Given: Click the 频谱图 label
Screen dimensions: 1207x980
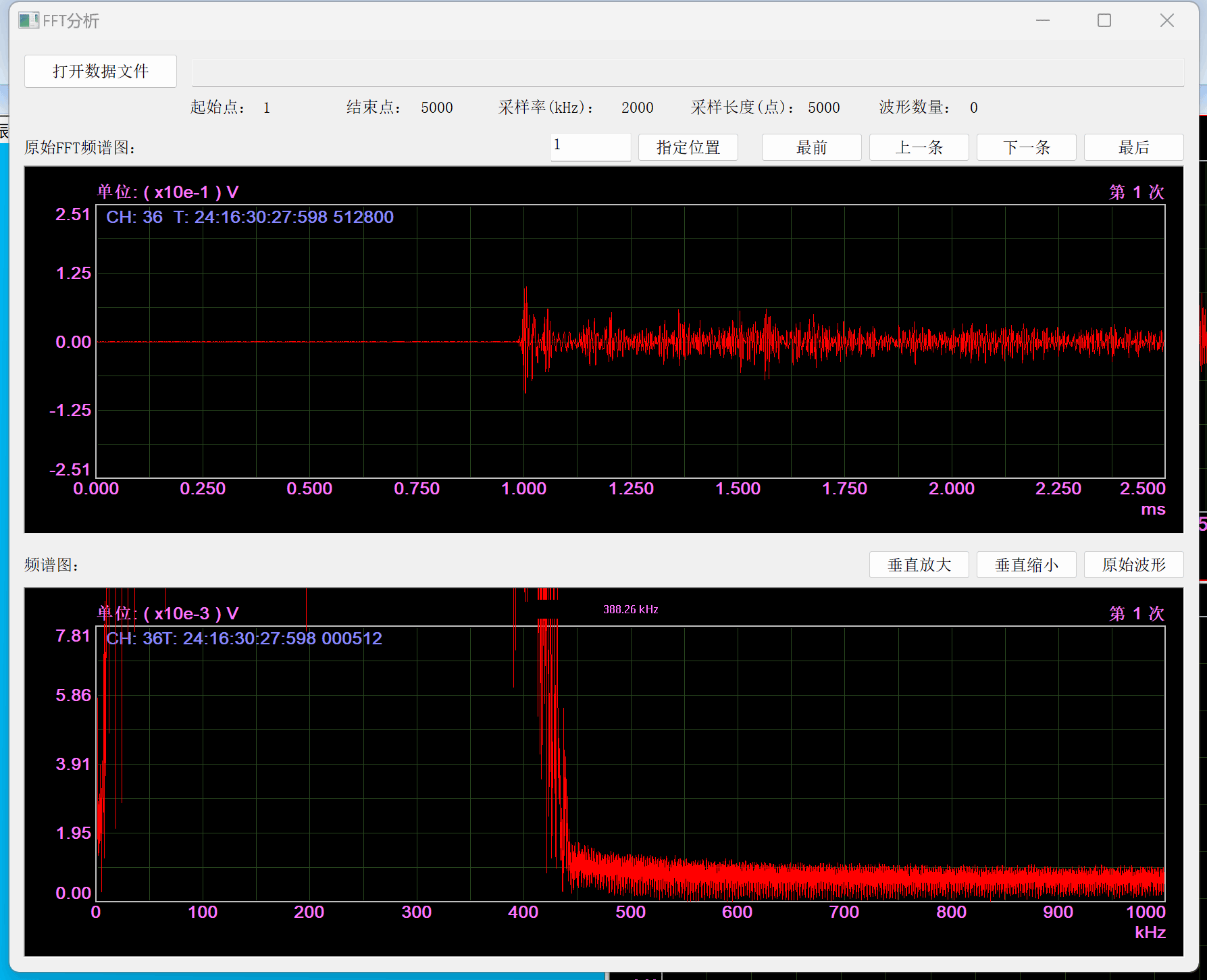Looking at the screenshot, I should pyautogui.click(x=51, y=565).
